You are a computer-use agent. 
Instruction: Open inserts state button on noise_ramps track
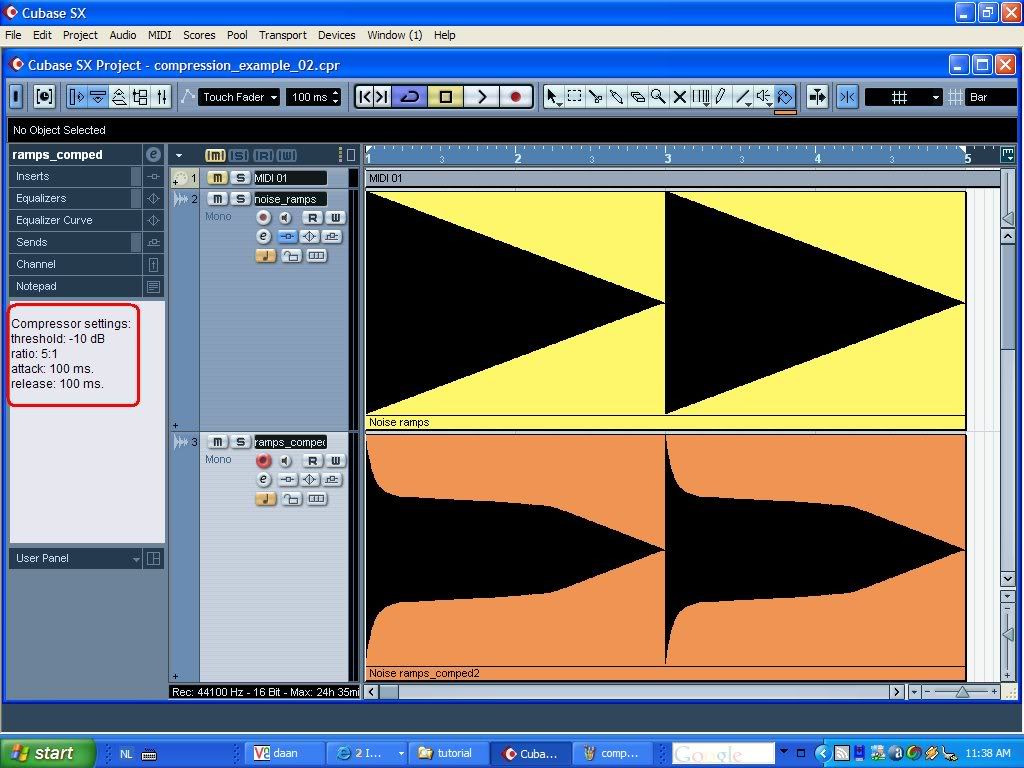click(287, 236)
